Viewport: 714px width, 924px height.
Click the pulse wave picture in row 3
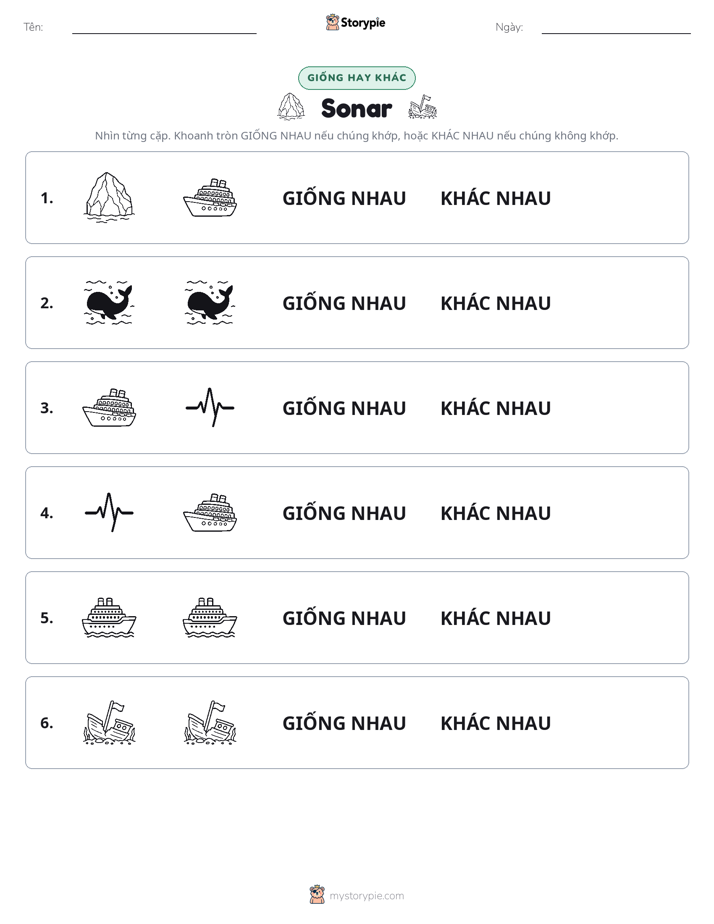point(210,407)
